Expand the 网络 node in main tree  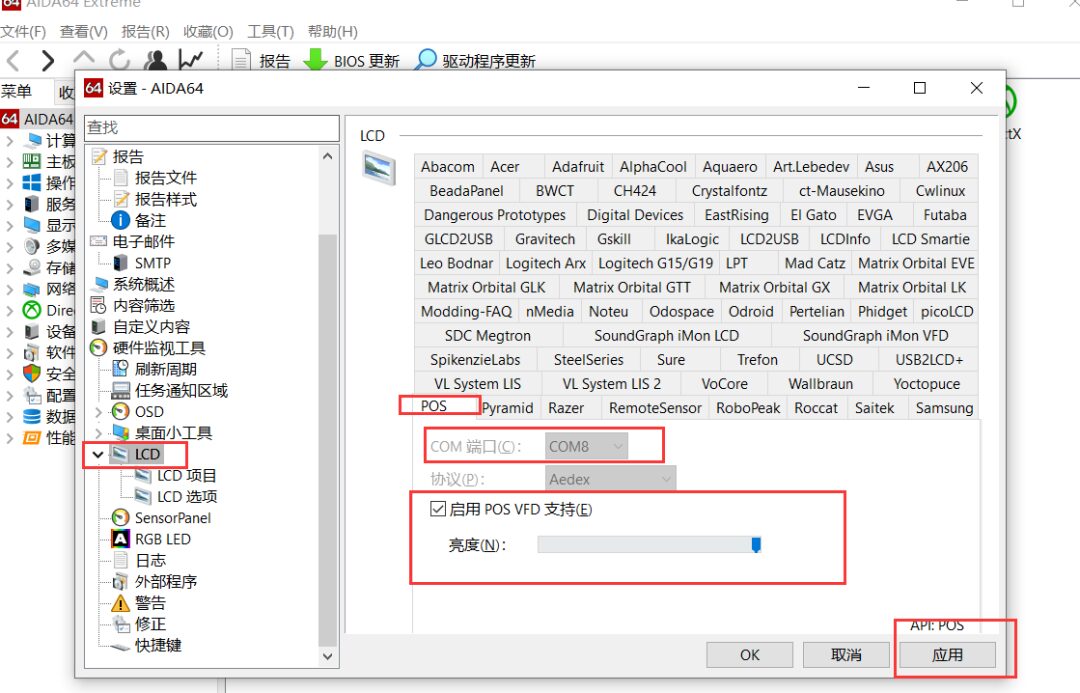coord(9,289)
